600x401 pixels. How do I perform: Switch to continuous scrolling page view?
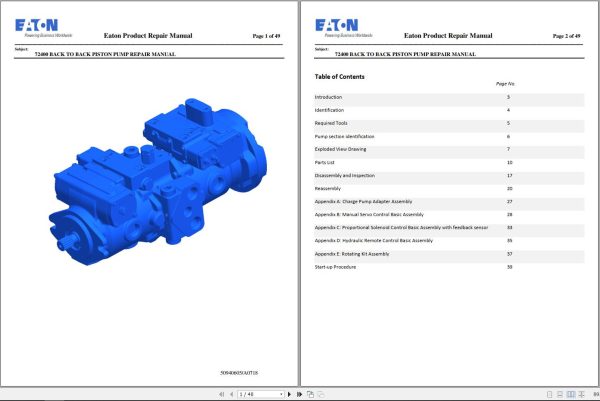[560, 394]
